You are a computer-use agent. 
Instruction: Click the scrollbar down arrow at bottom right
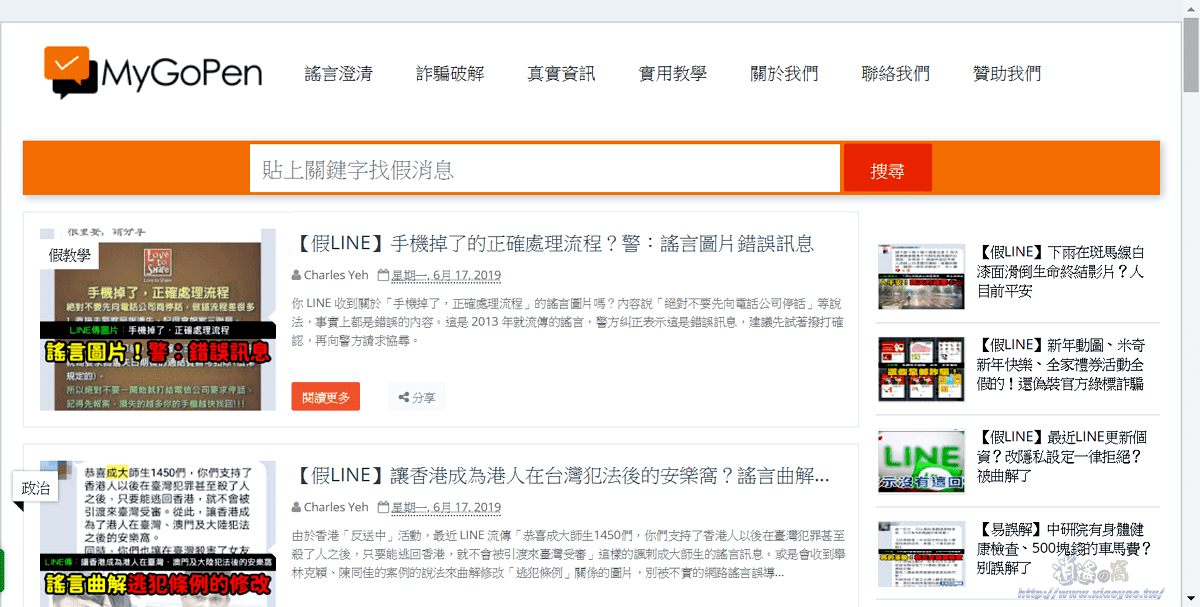pyautogui.click(x=1191, y=597)
